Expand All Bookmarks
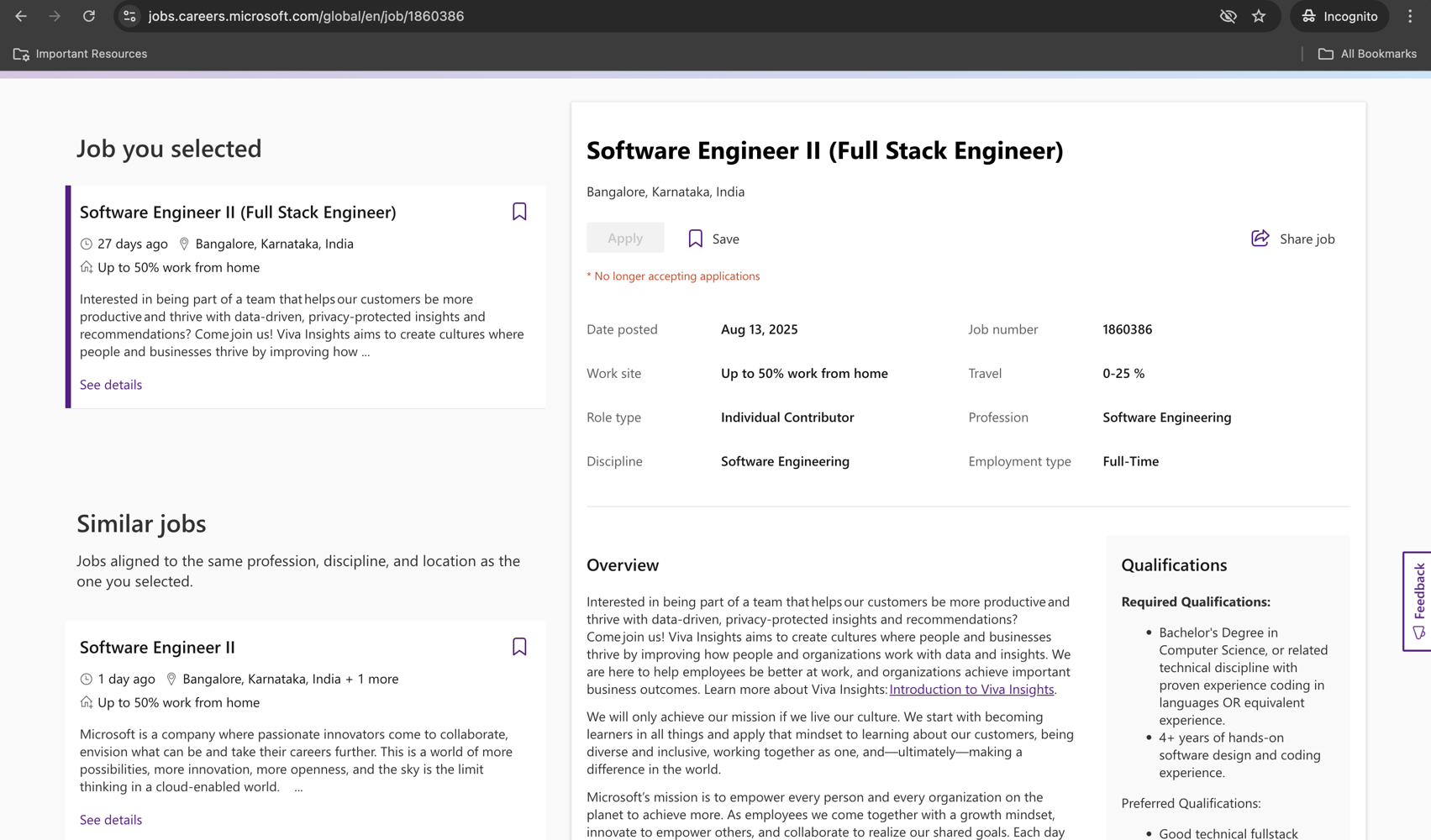The height and width of the screenshot is (840, 1431). click(x=1366, y=54)
